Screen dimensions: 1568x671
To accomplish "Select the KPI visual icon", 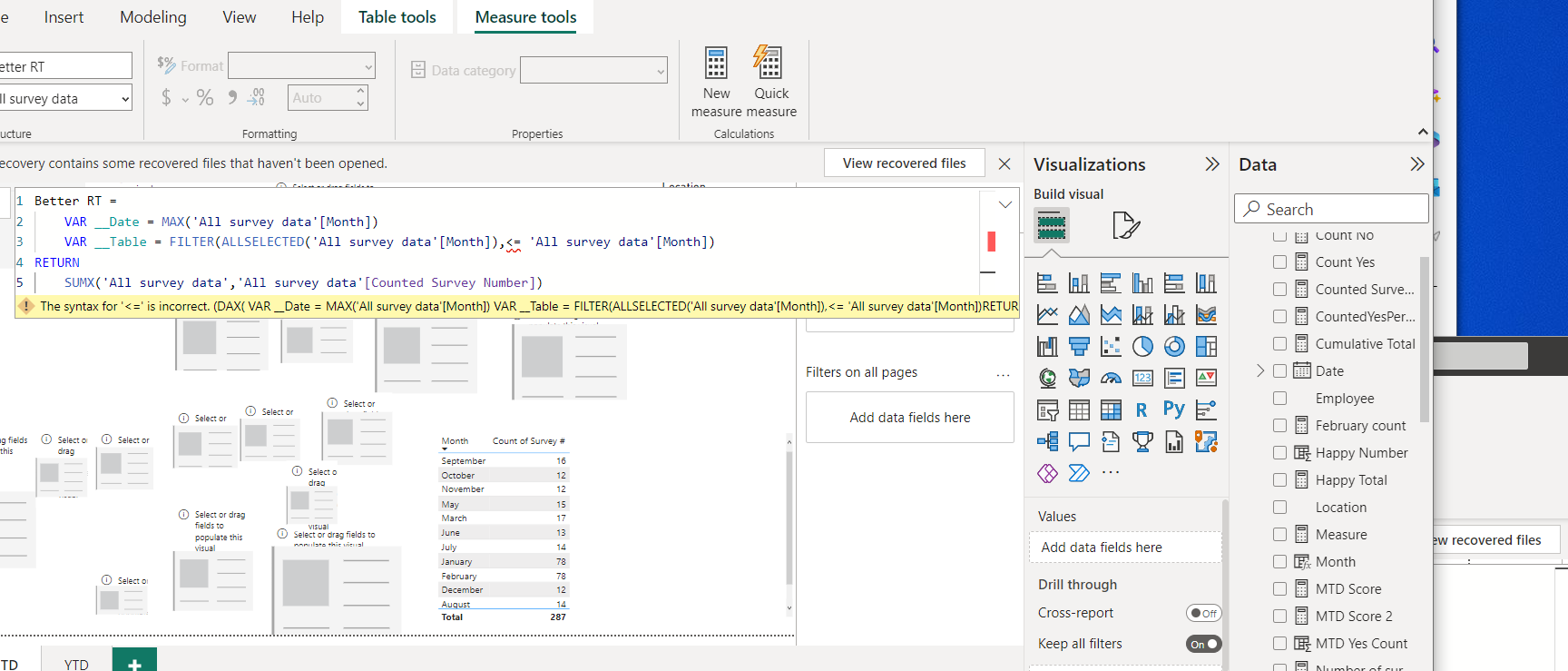I will coord(1206,378).
